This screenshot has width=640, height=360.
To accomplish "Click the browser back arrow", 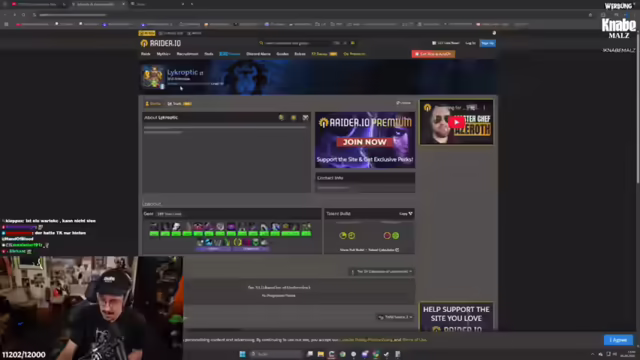I will (5, 15).
